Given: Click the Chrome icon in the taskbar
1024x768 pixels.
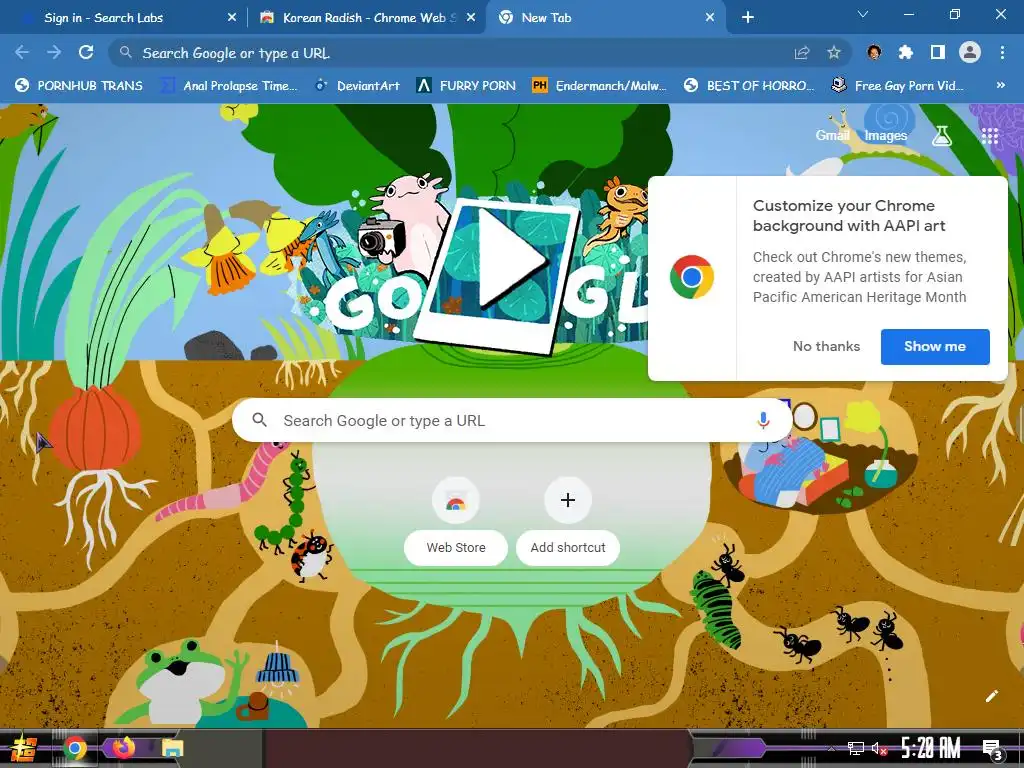Looking at the screenshot, I should [75, 748].
